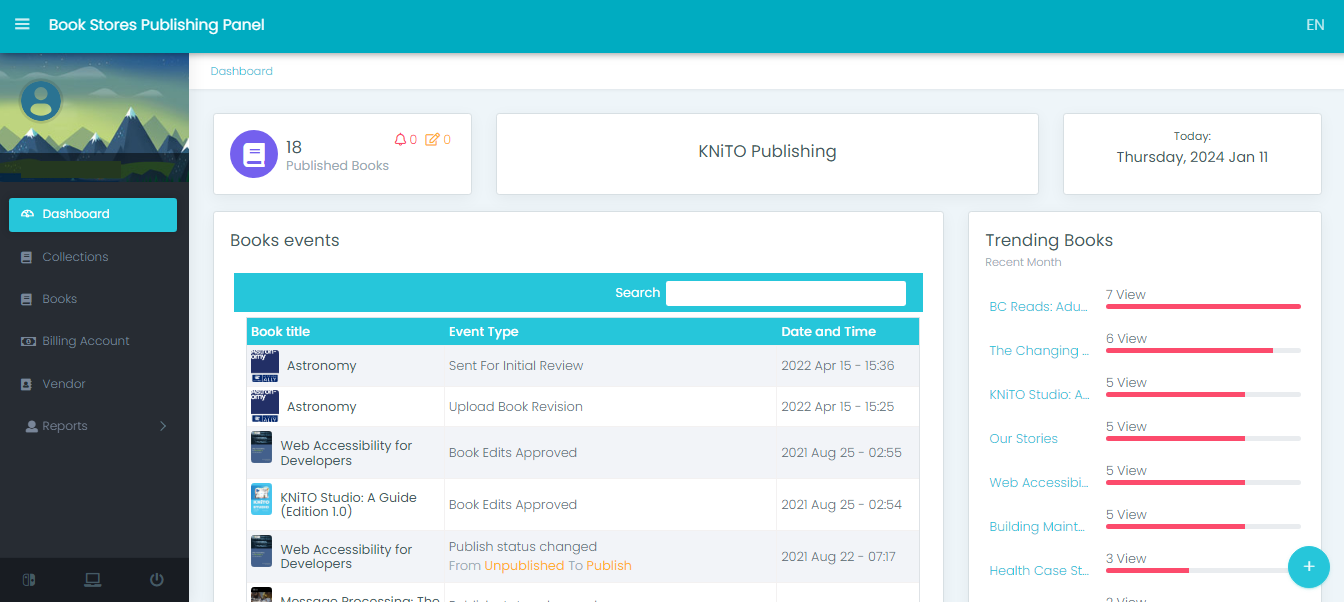Image resolution: width=1344 pixels, height=602 pixels.
Task: Sort table by Book title column
Action: coord(281,332)
